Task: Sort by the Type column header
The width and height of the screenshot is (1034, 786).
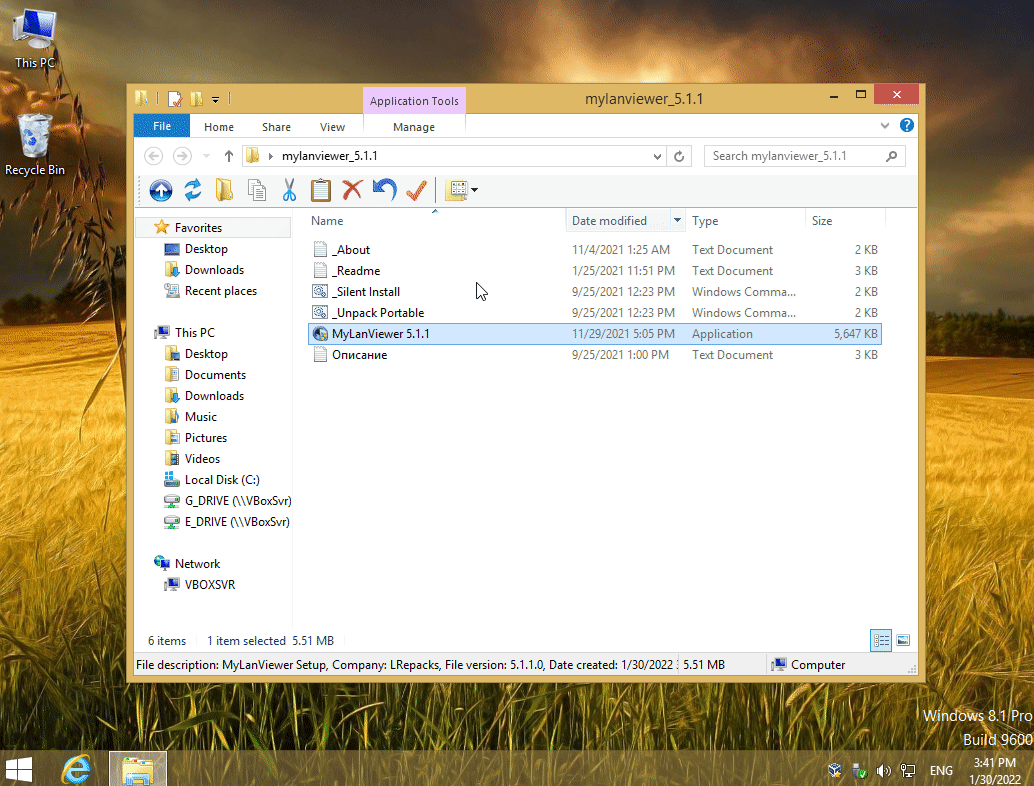Action: (745, 221)
